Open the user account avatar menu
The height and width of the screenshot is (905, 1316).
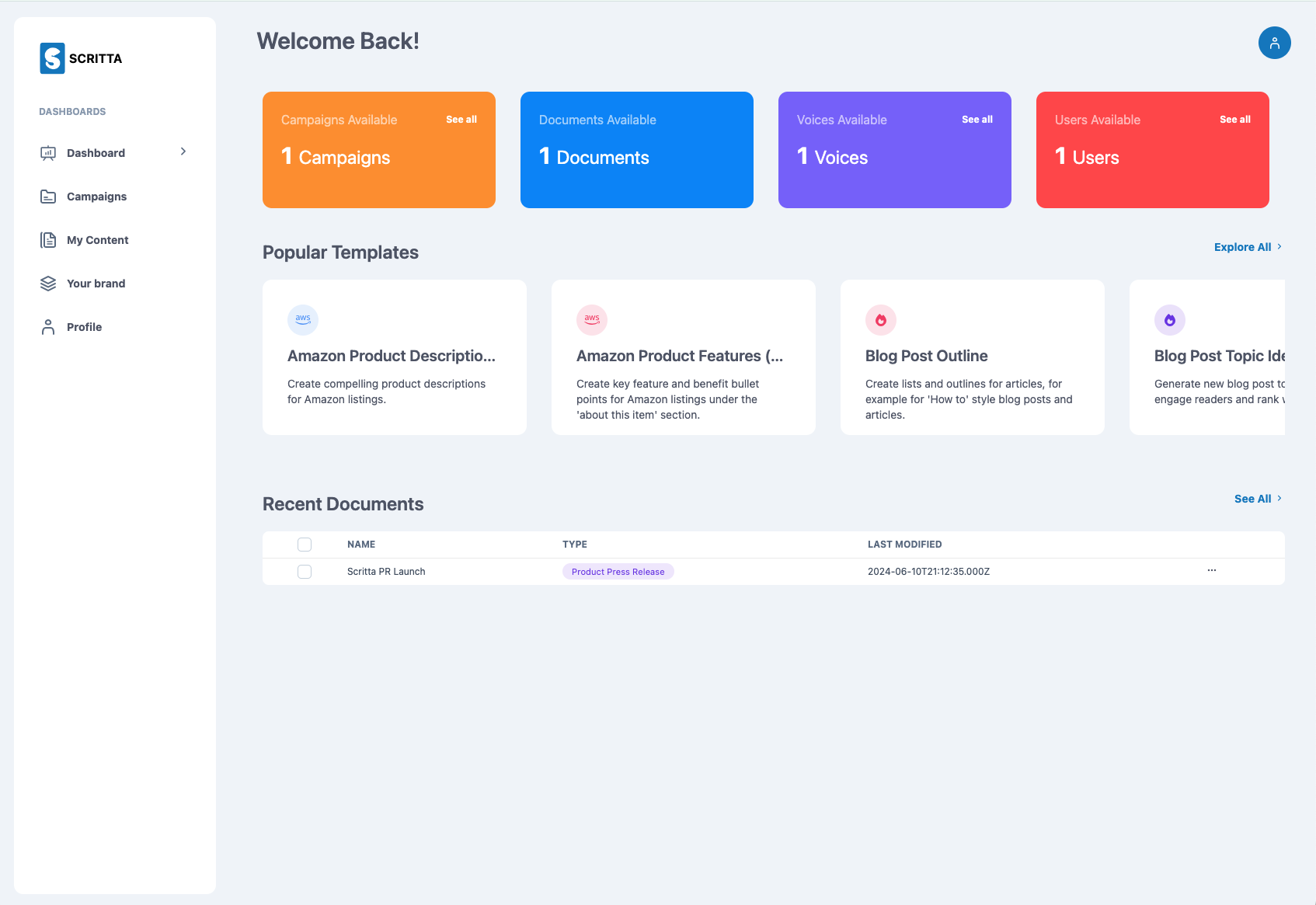click(1274, 43)
